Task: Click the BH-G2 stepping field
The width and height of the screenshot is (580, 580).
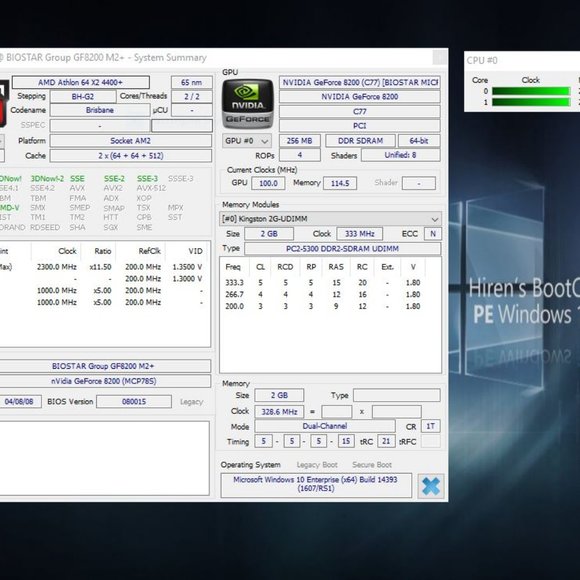Action: click(x=83, y=97)
